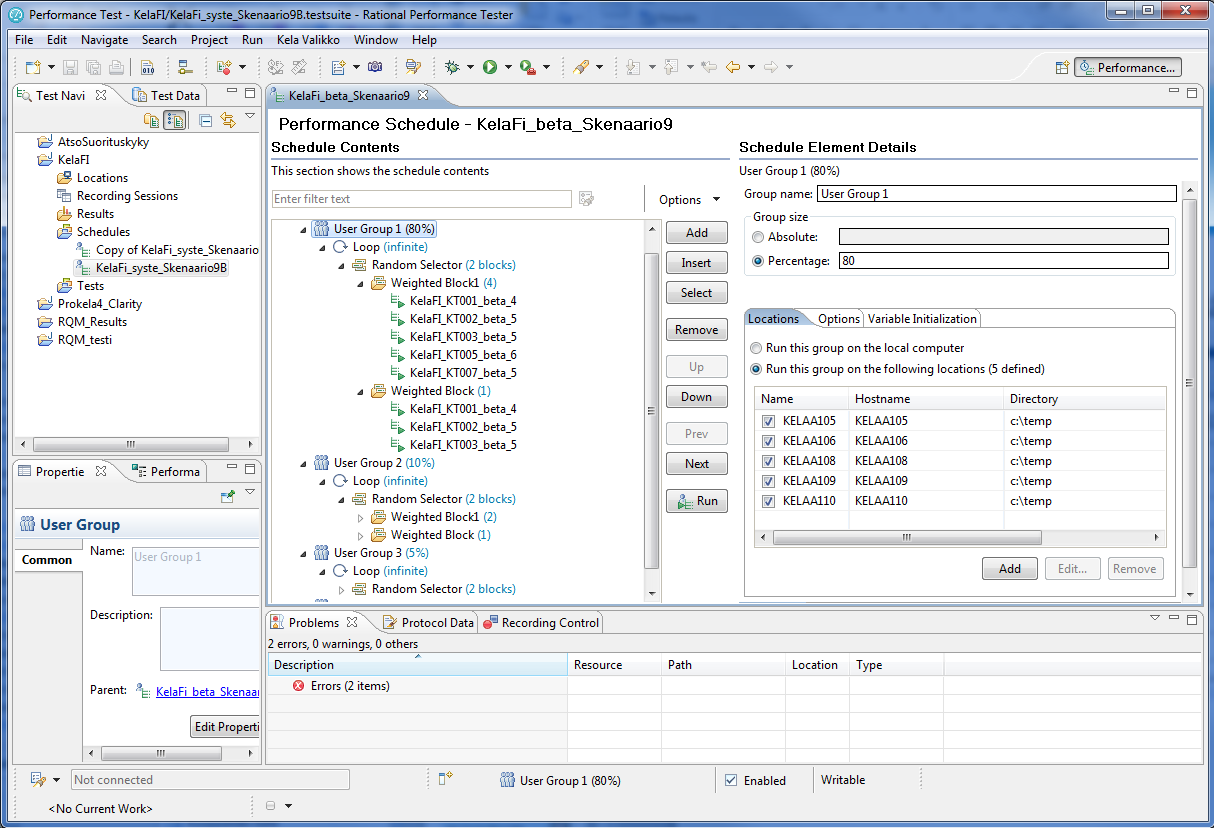Viewport: 1214px width, 828px height.
Task: Click the Run button below Next
Action: tap(697, 501)
